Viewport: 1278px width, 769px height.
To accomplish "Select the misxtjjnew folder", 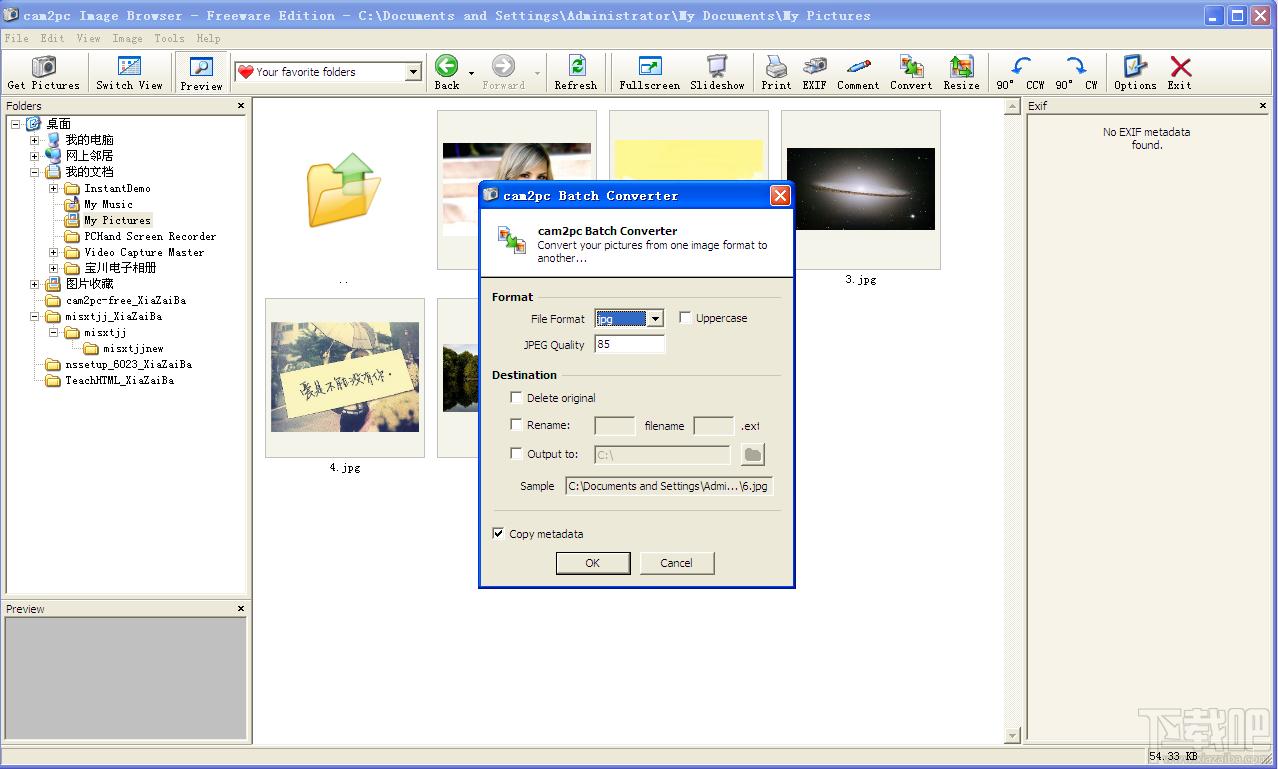I will [133, 348].
